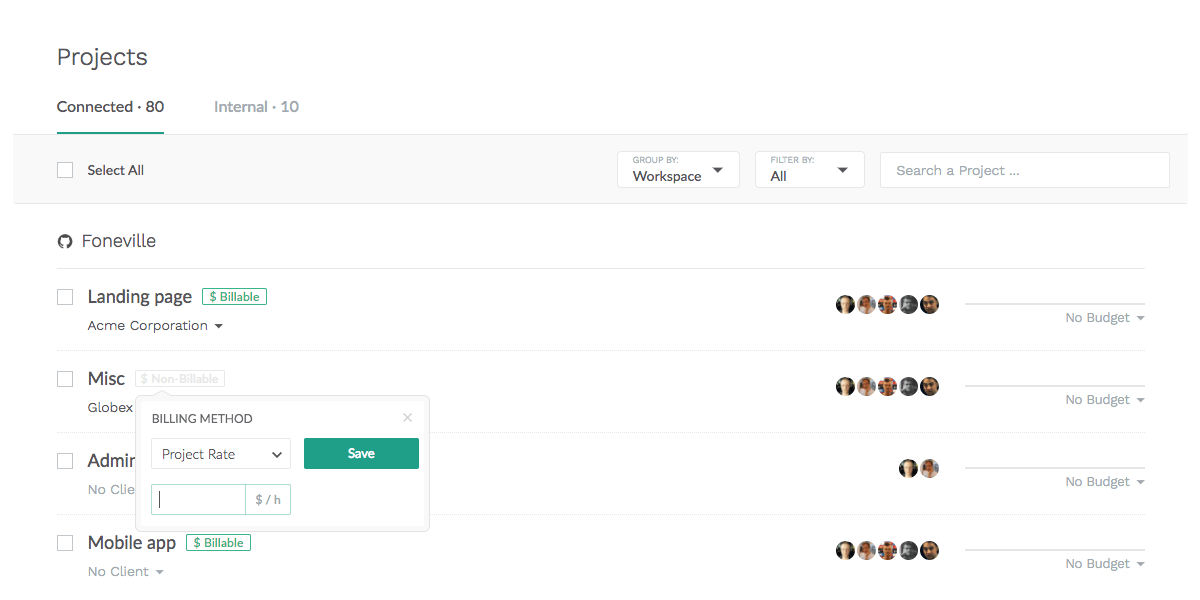1200x600 pixels.
Task: Open No Budget dropdown for Admin
Action: click(1104, 482)
